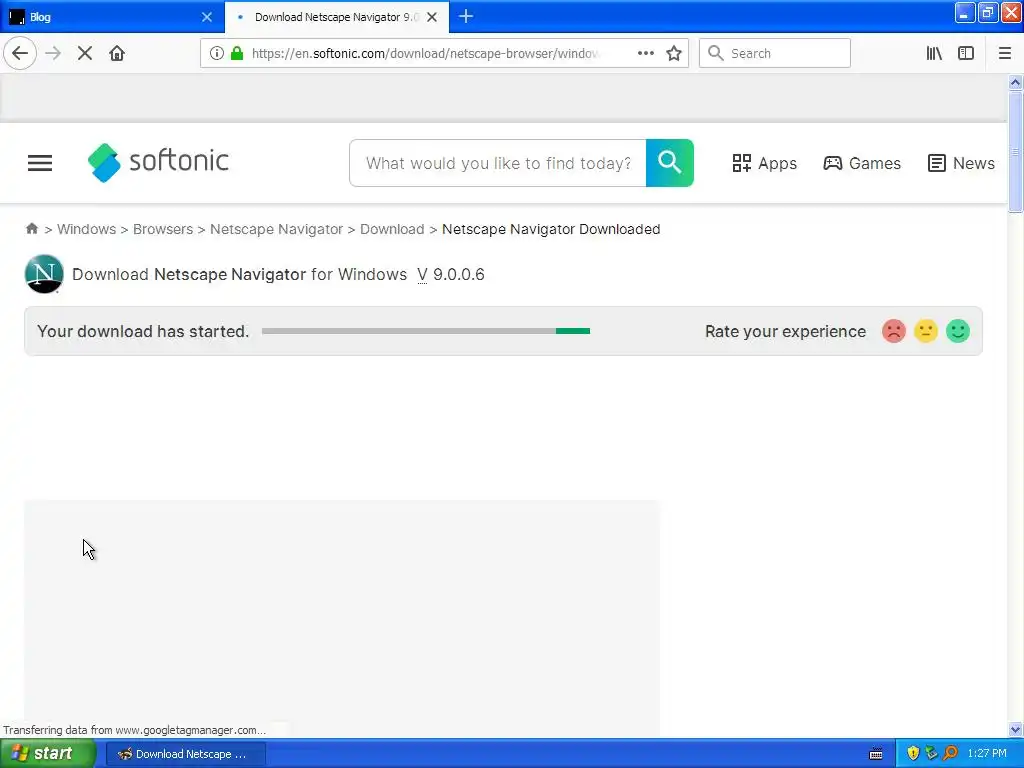The width and height of the screenshot is (1024, 768).
Task: Click the tray icon beside the shield
Action: [931, 754]
